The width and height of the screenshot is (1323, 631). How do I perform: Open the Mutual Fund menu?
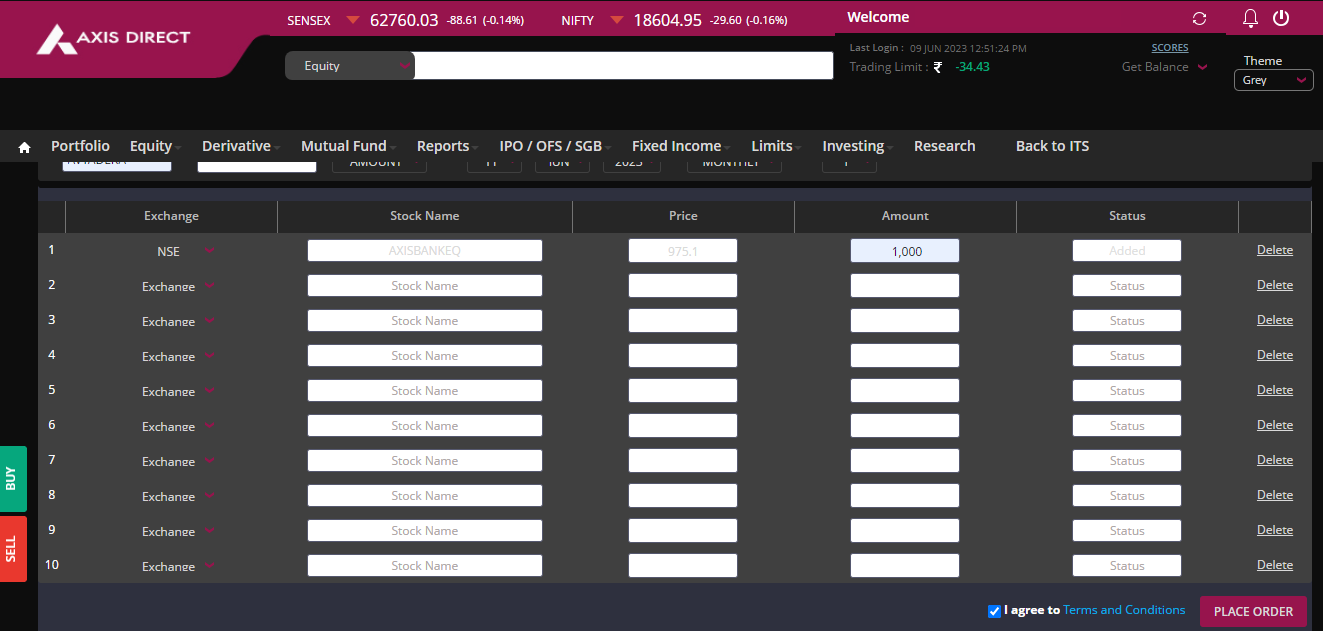tap(347, 146)
